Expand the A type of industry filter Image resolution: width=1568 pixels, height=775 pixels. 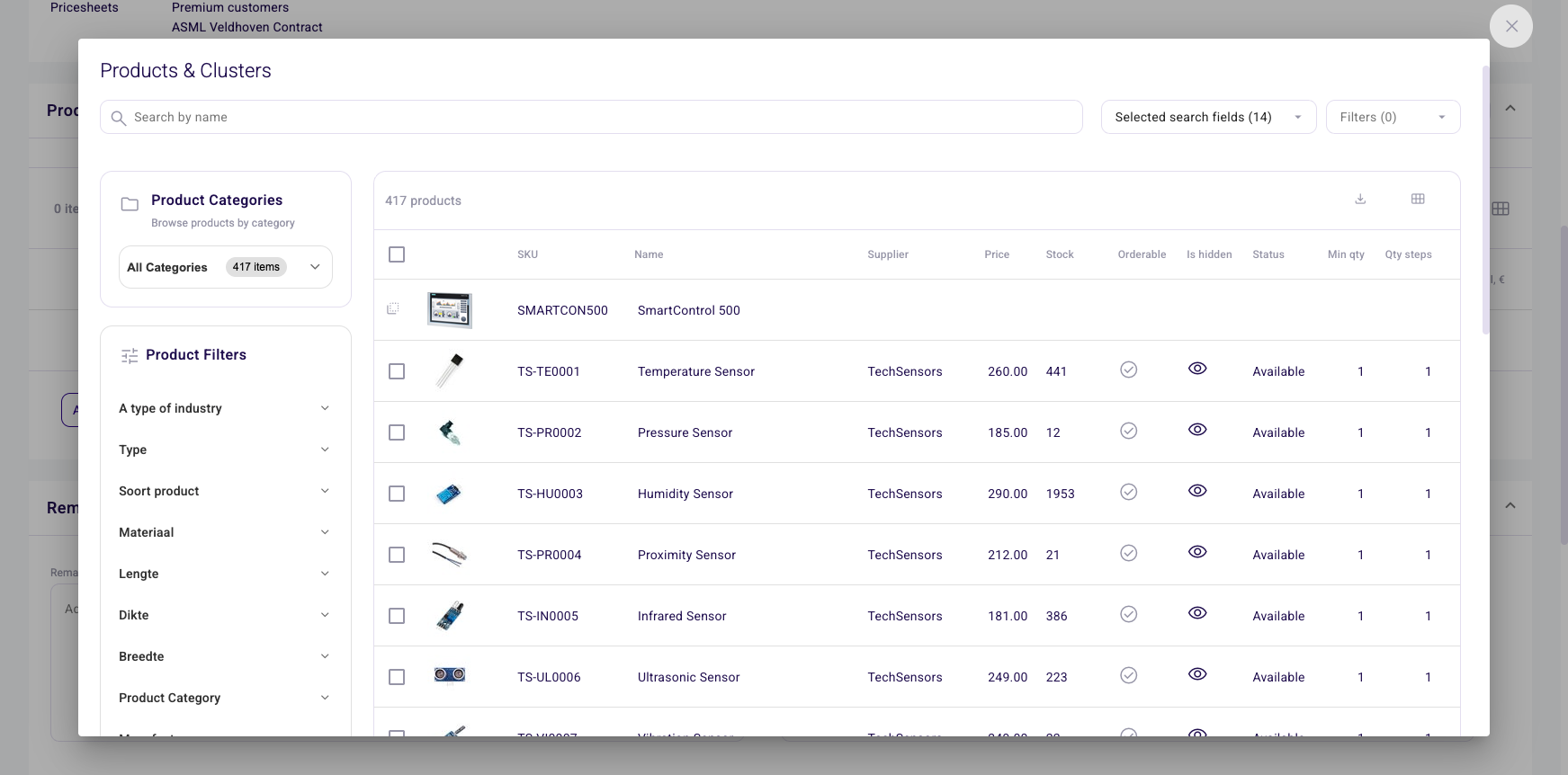coord(225,408)
